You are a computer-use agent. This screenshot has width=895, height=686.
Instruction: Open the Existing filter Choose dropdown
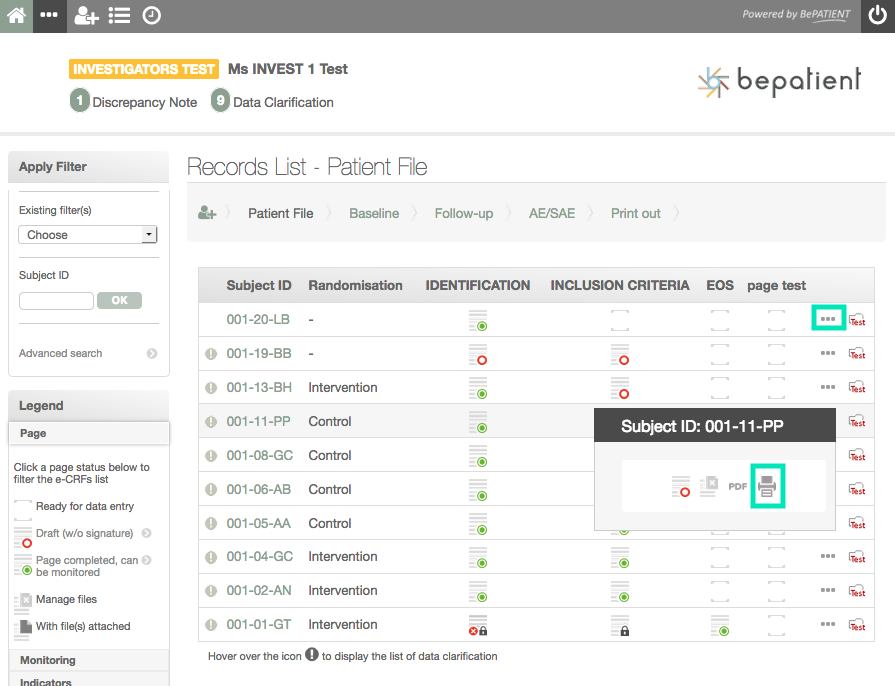coord(88,235)
